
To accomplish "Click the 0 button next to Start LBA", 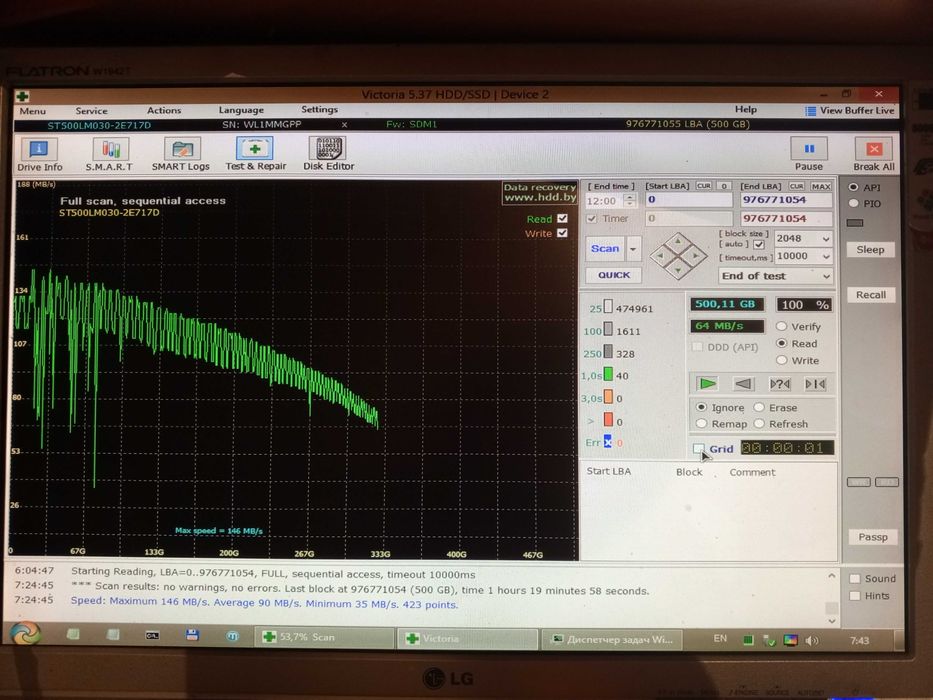I will click(724, 186).
